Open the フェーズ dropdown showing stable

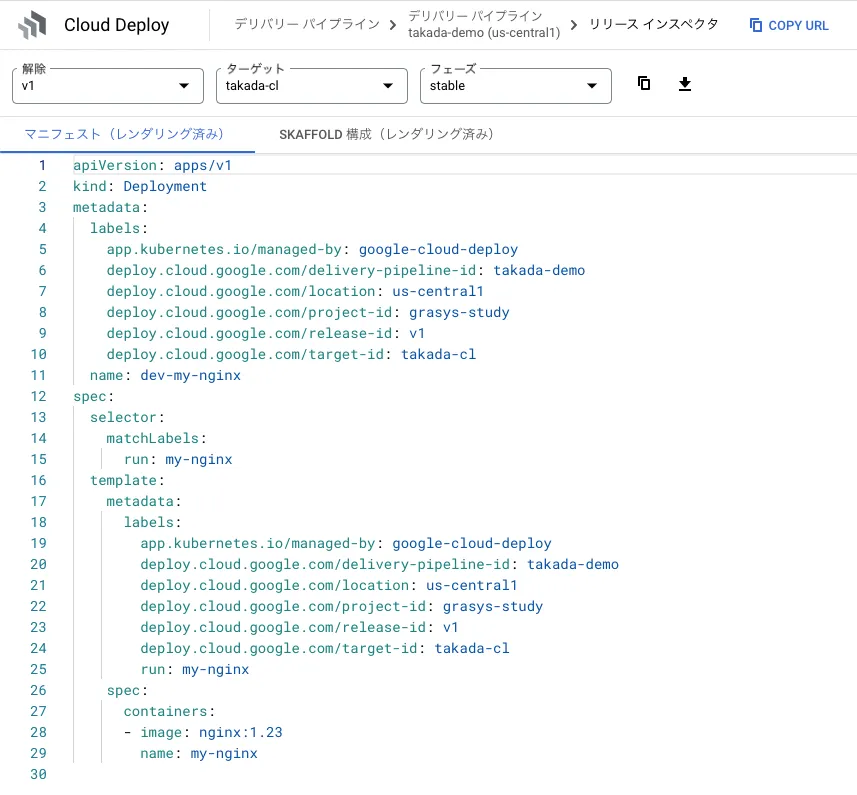(515, 86)
